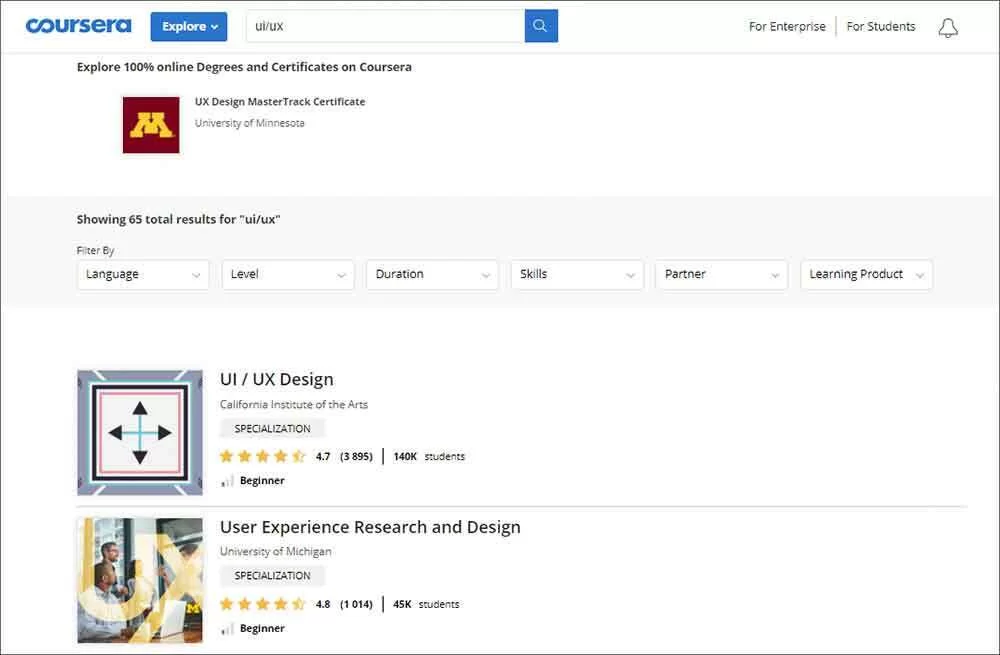Open the Skills filter dropdown

pyautogui.click(x=577, y=275)
